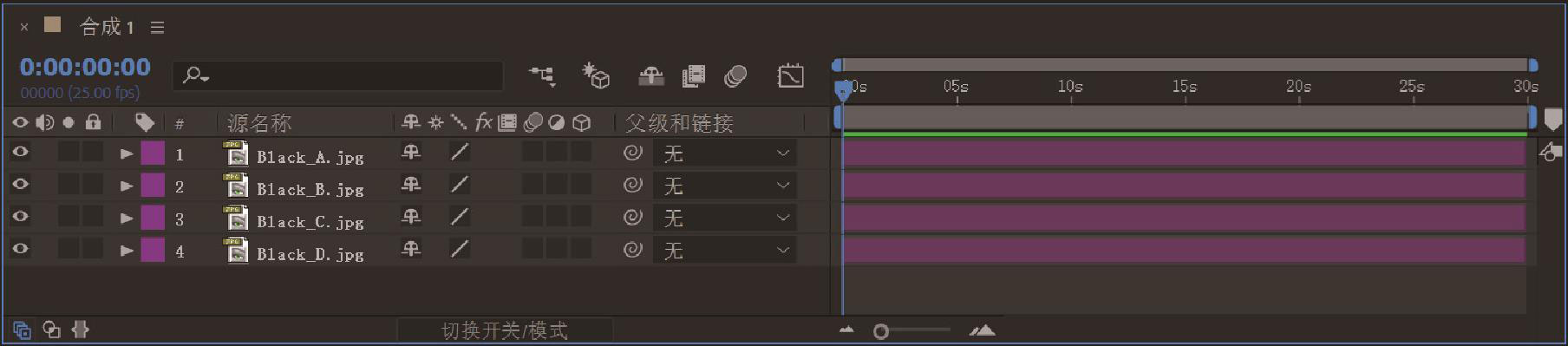Open the 合成 1 panel menu
Viewport: 1568px width, 346px height.
tap(157, 28)
